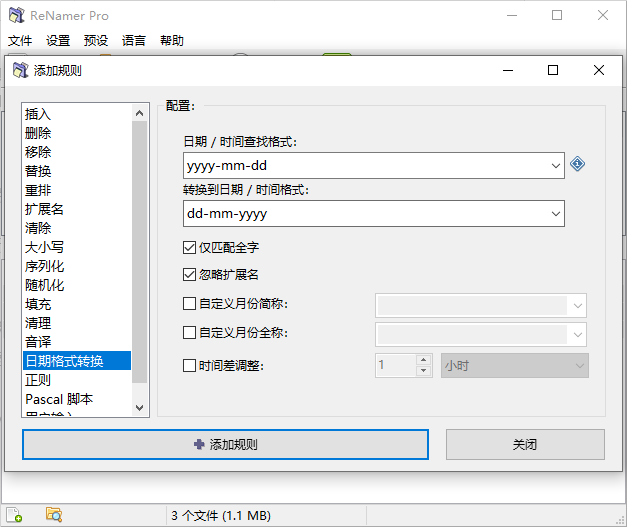Click the folder search icon in status bar
Image resolution: width=627 pixels, height=527 pixels.
pos(54,515)
